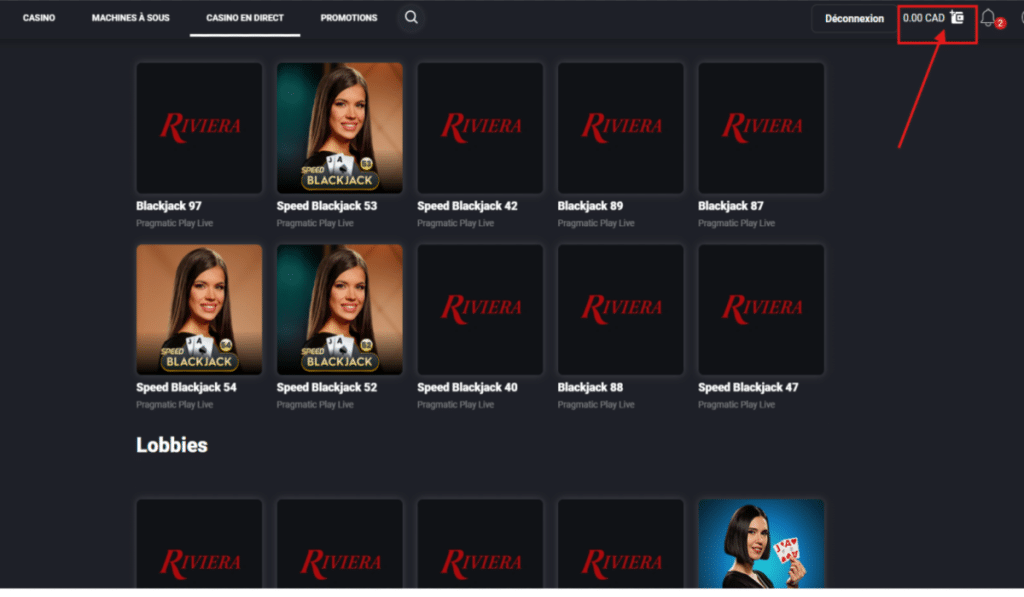Screen dimensions: 1024x597
Task: Click the search magnifier icon
Action: (411, 18)
